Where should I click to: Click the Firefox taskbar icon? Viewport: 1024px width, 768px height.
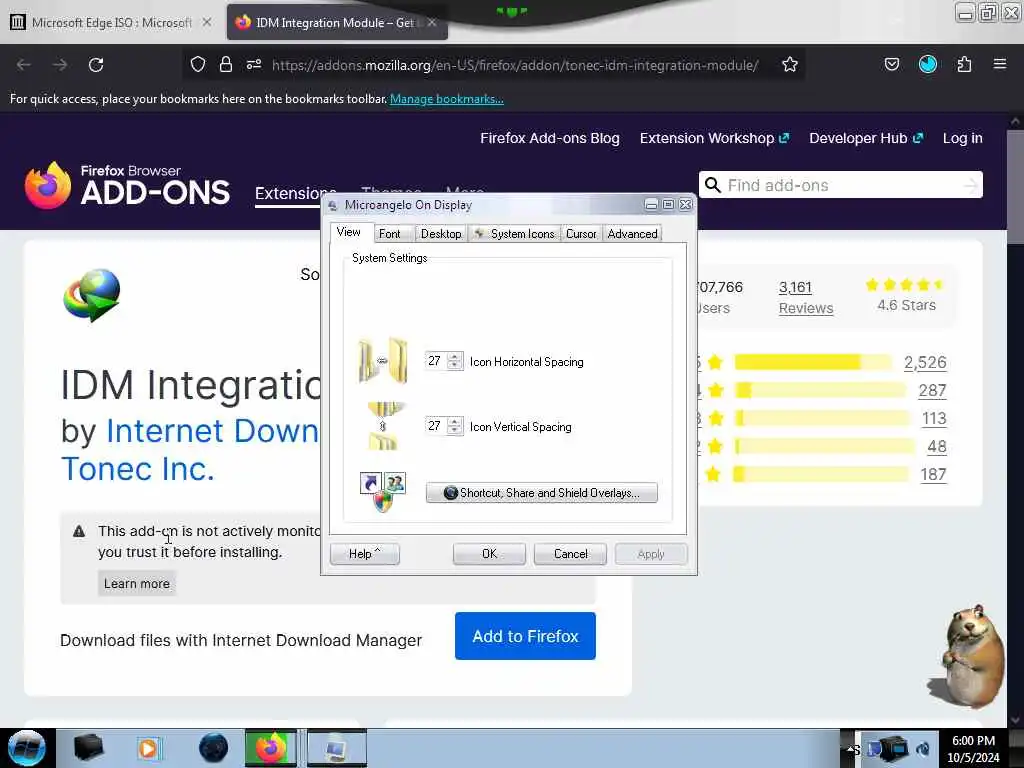pyautogui.click(x=271, y=748)
